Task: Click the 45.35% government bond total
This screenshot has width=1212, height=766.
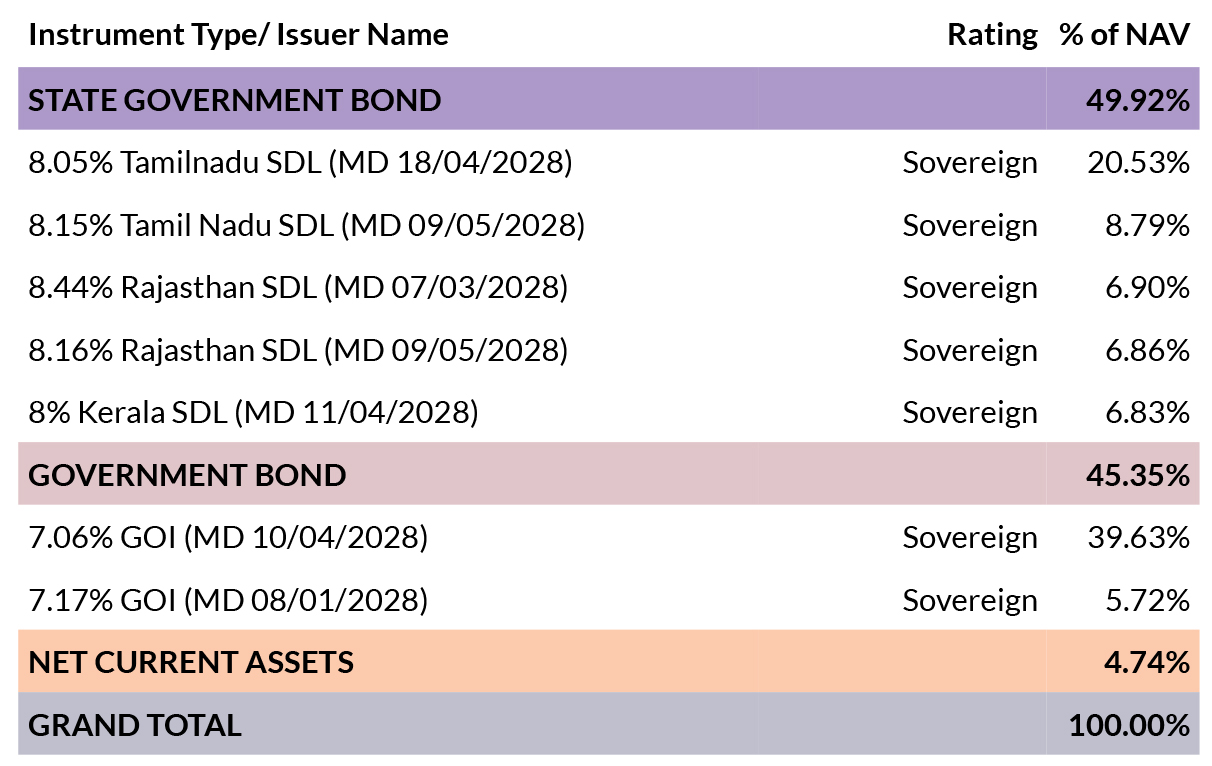Action: (1138, 475)
